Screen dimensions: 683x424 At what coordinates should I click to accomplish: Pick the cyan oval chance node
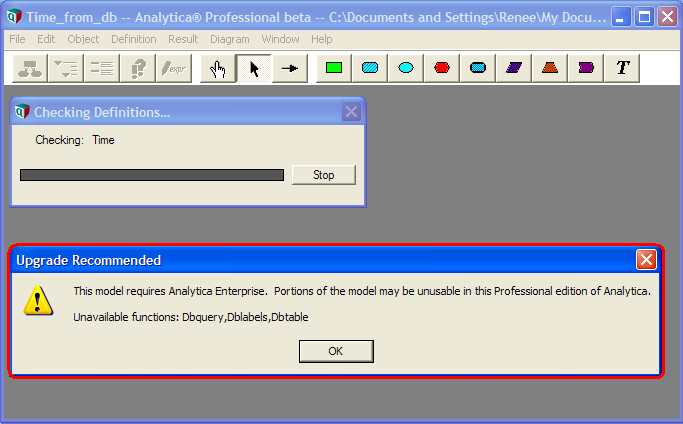coord(406,68)
